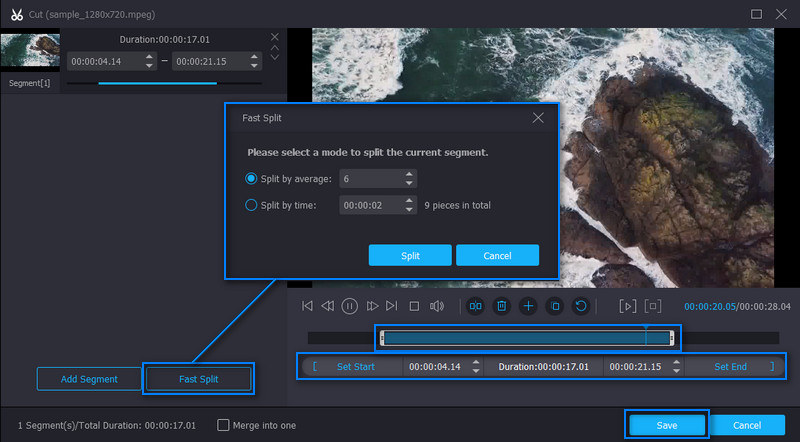Click the Split button in the dialog
Viewport: 800px width, 442px height.
[x=410, y=255]
